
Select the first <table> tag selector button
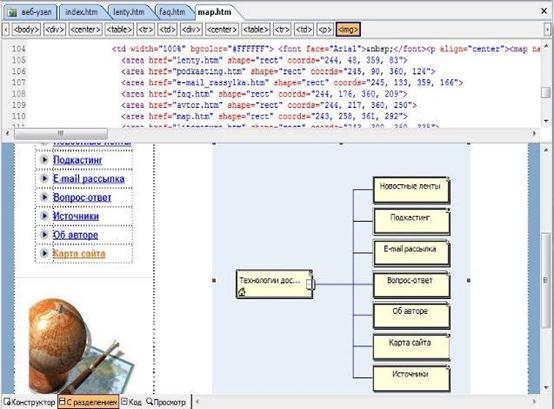pos(119,30)
